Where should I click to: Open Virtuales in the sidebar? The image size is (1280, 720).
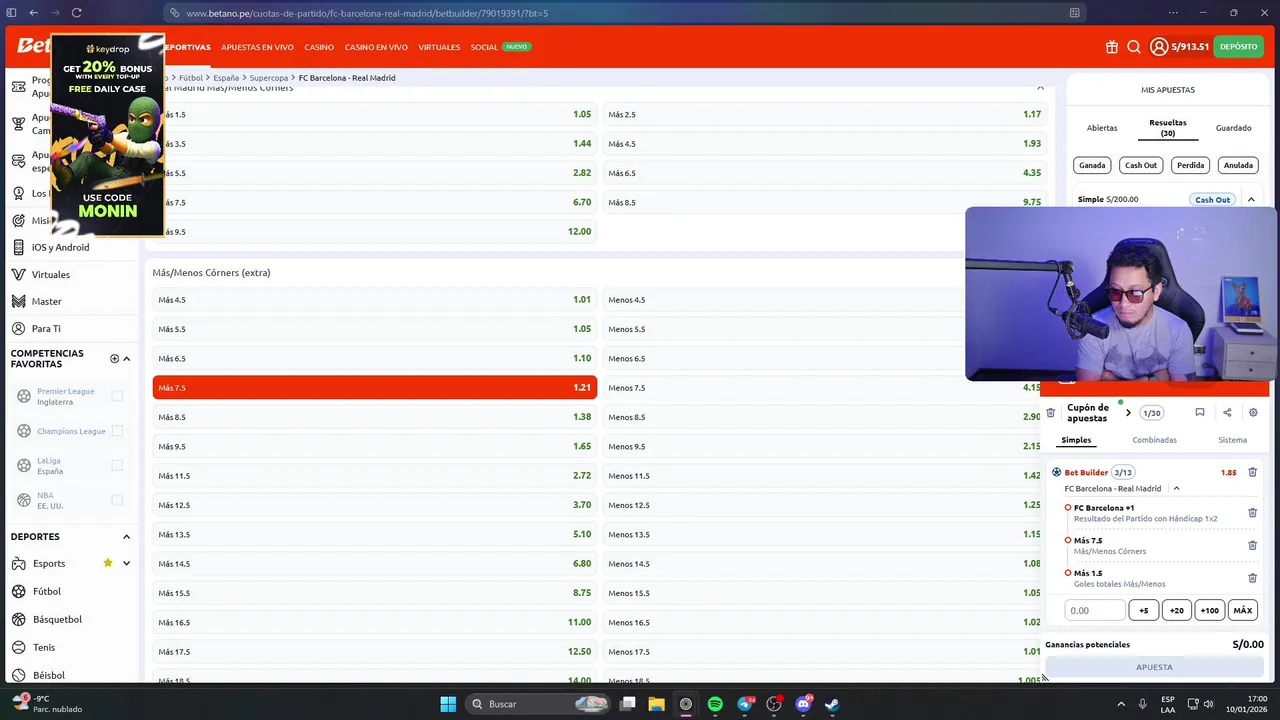coord(50,274)
